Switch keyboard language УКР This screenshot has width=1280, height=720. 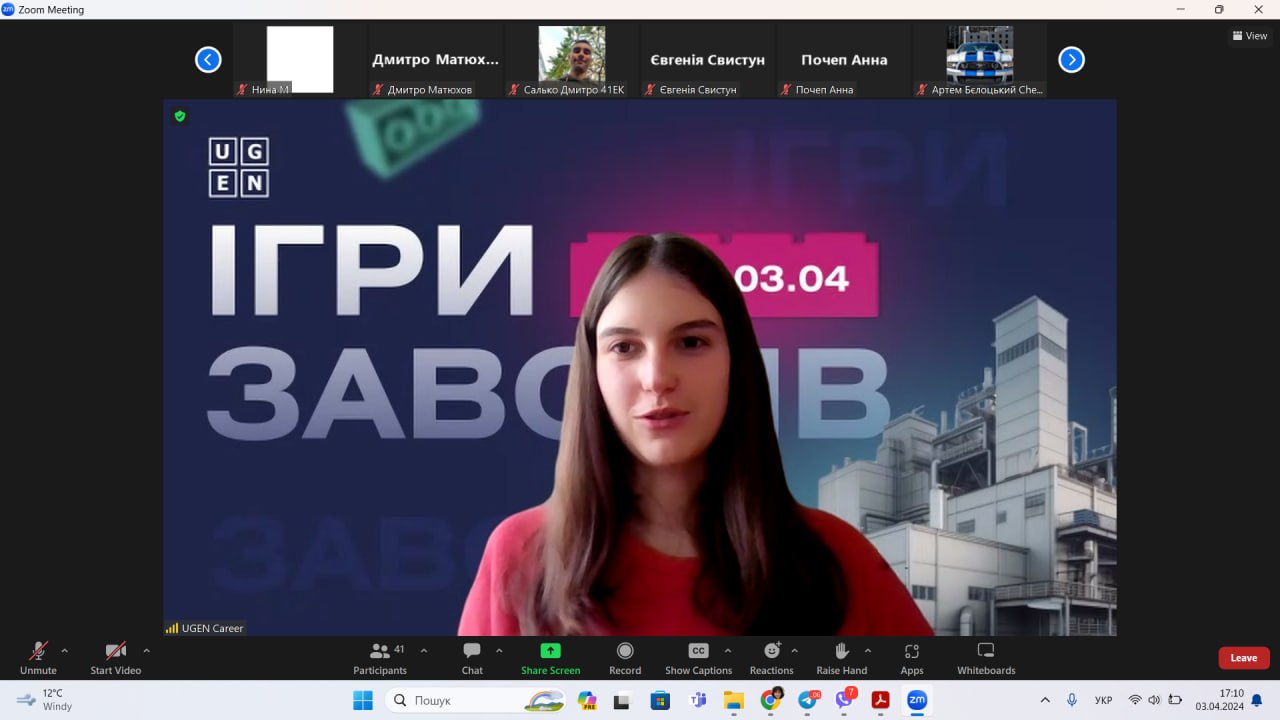[x=1104, y=700]
